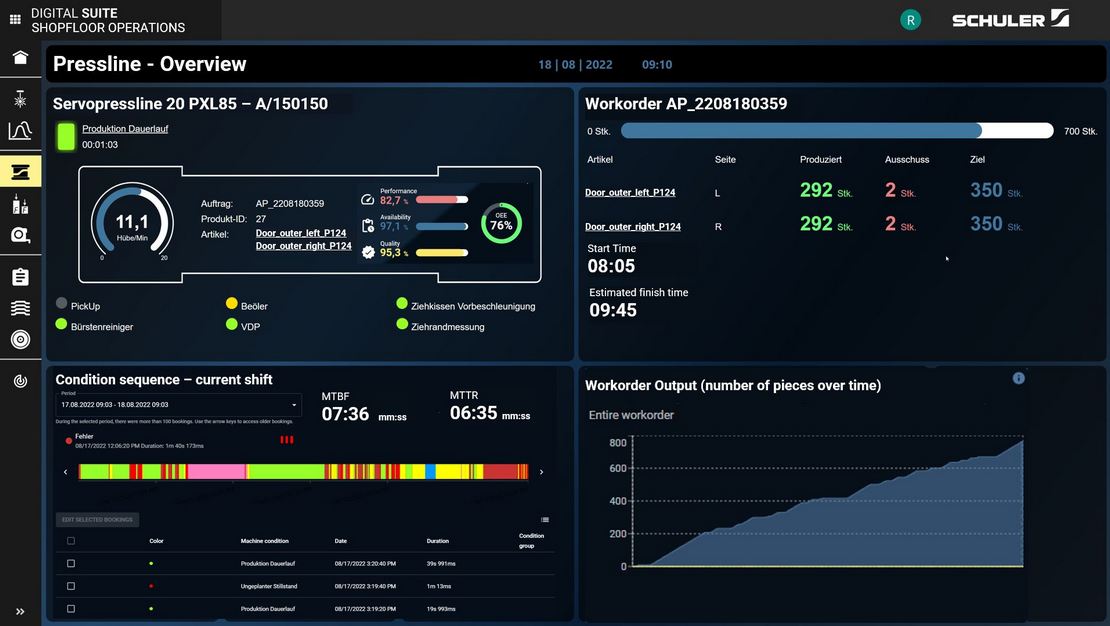Click the Color column header
1110x626 pixels.
point(156,541)
